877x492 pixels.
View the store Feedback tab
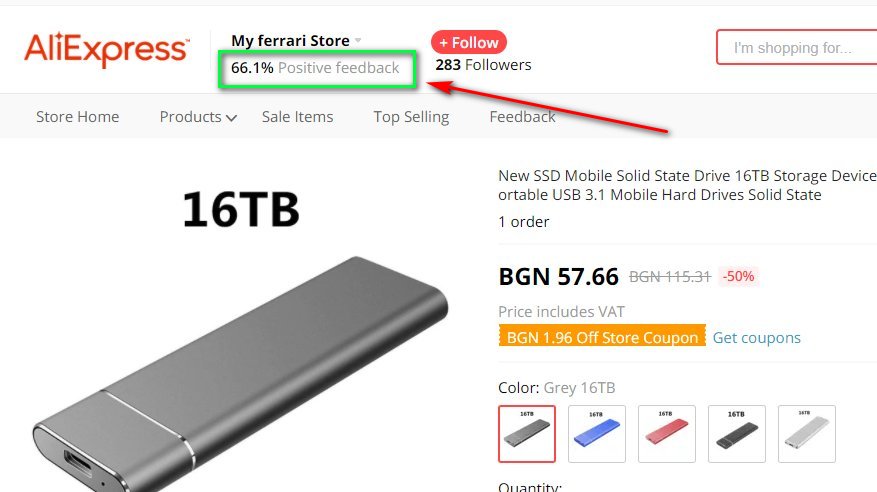coord(522,116)
